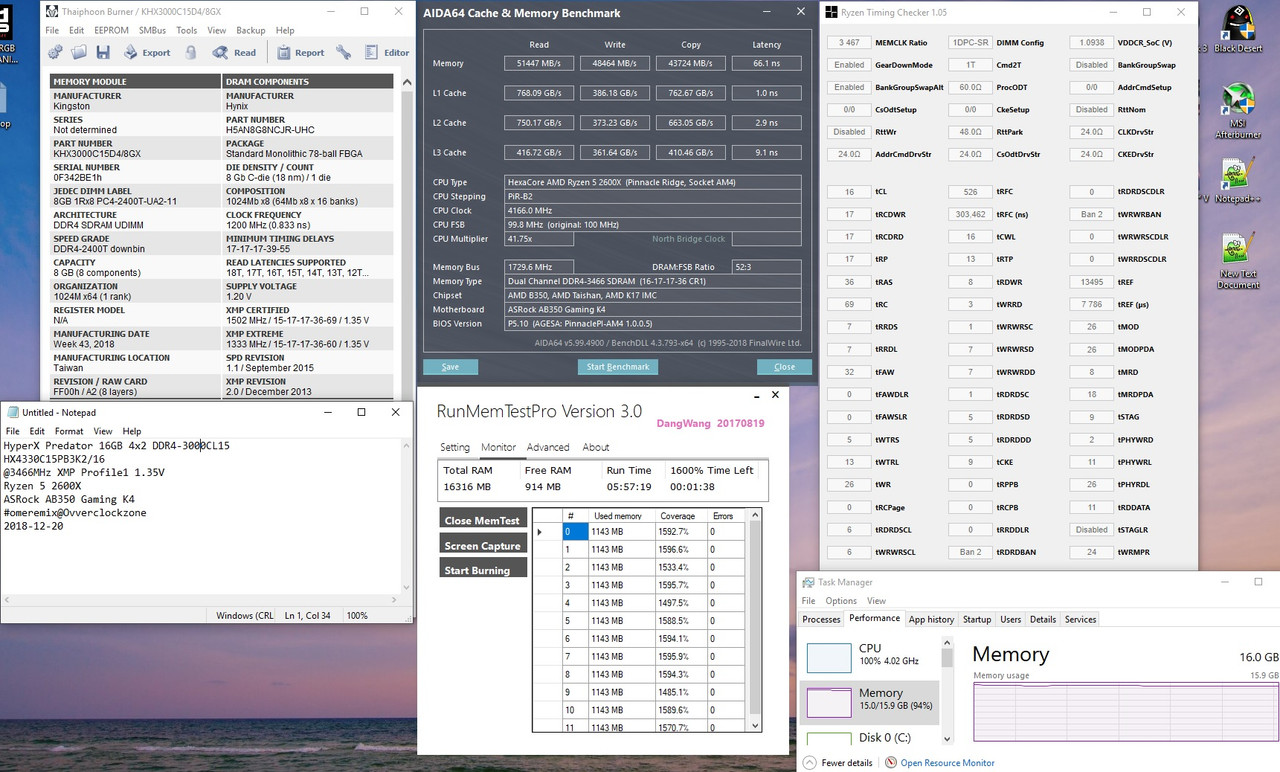Collapse Task Manager with Fewer details

pyautogui.click(x=838, y=762)
